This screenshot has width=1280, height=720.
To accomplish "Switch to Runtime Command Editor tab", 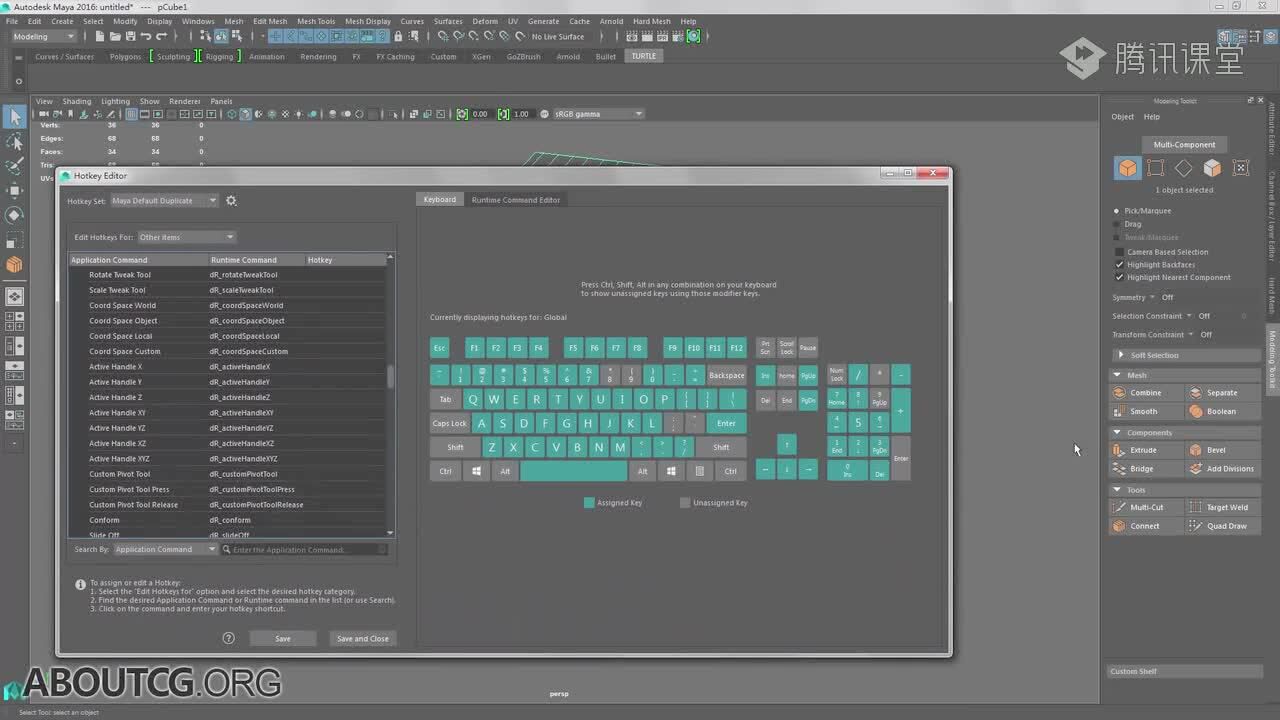I will tap(515, 200).
